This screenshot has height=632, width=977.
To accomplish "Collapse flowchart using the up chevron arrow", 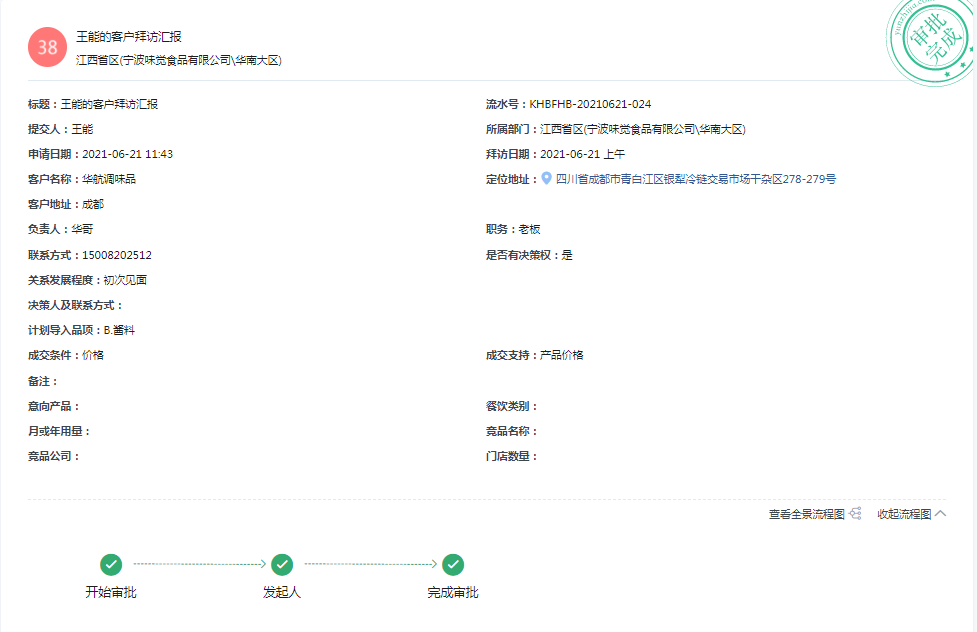I will coord(940,514).
